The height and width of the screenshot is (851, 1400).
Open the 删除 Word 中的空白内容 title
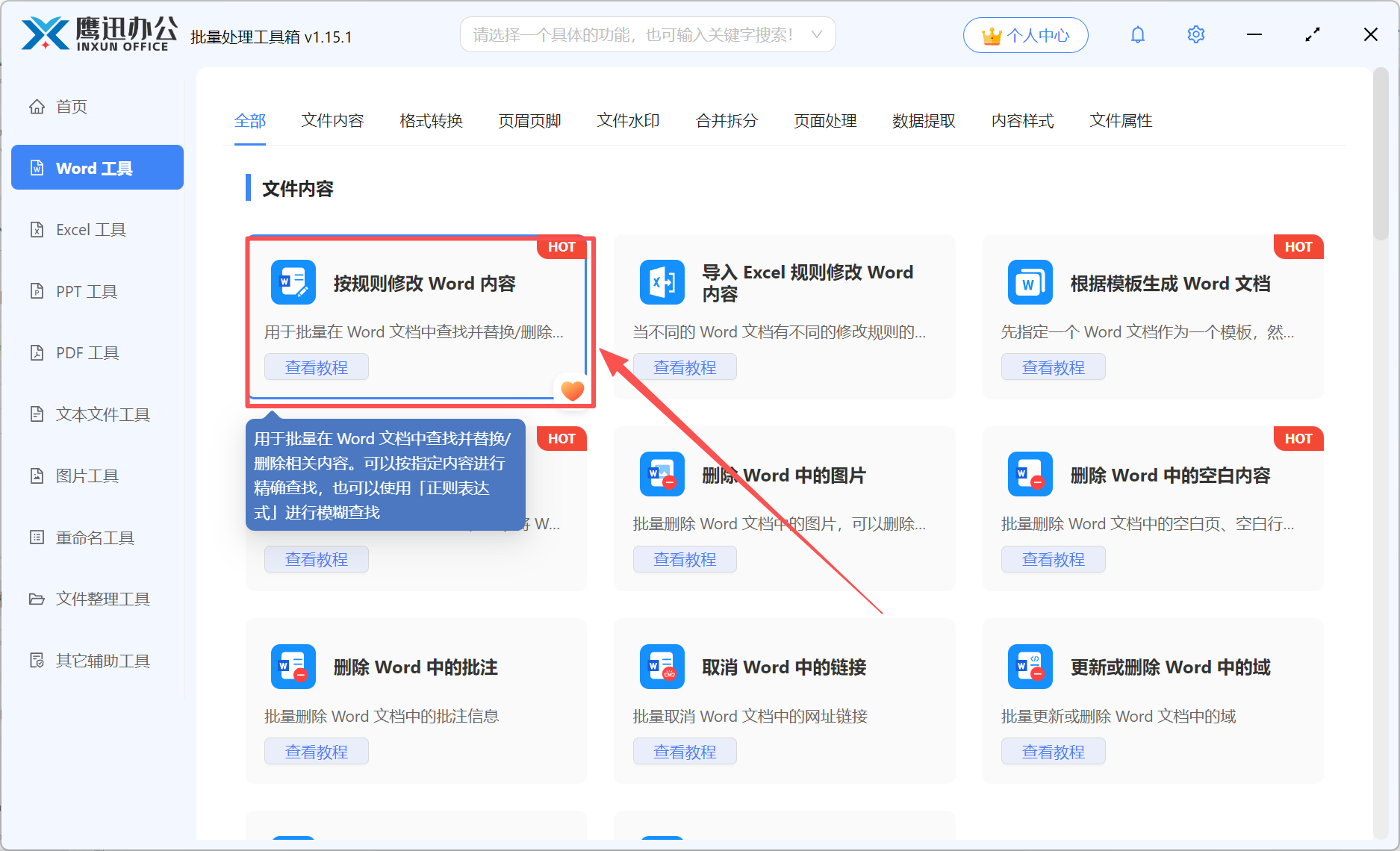tap(1170, 476)
